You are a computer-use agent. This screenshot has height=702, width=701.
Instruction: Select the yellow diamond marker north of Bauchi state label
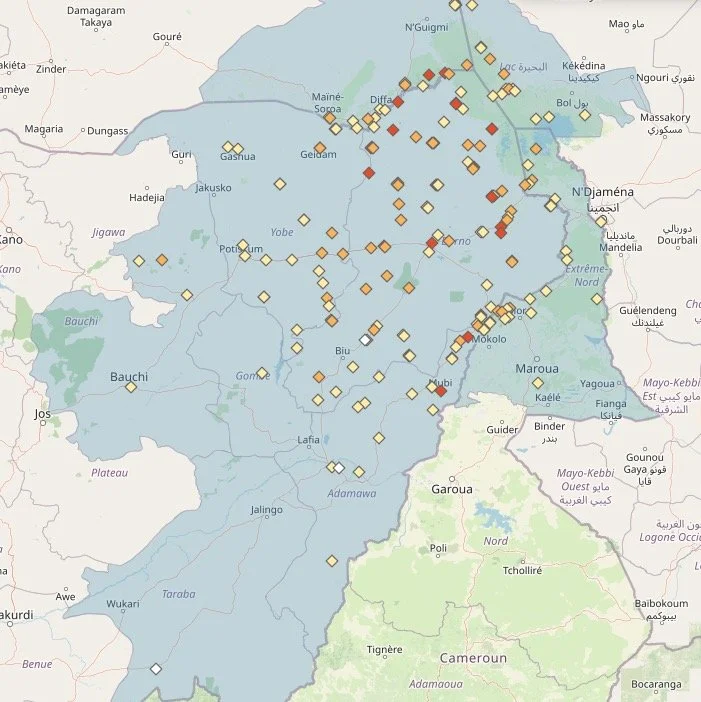coord(187,295)
